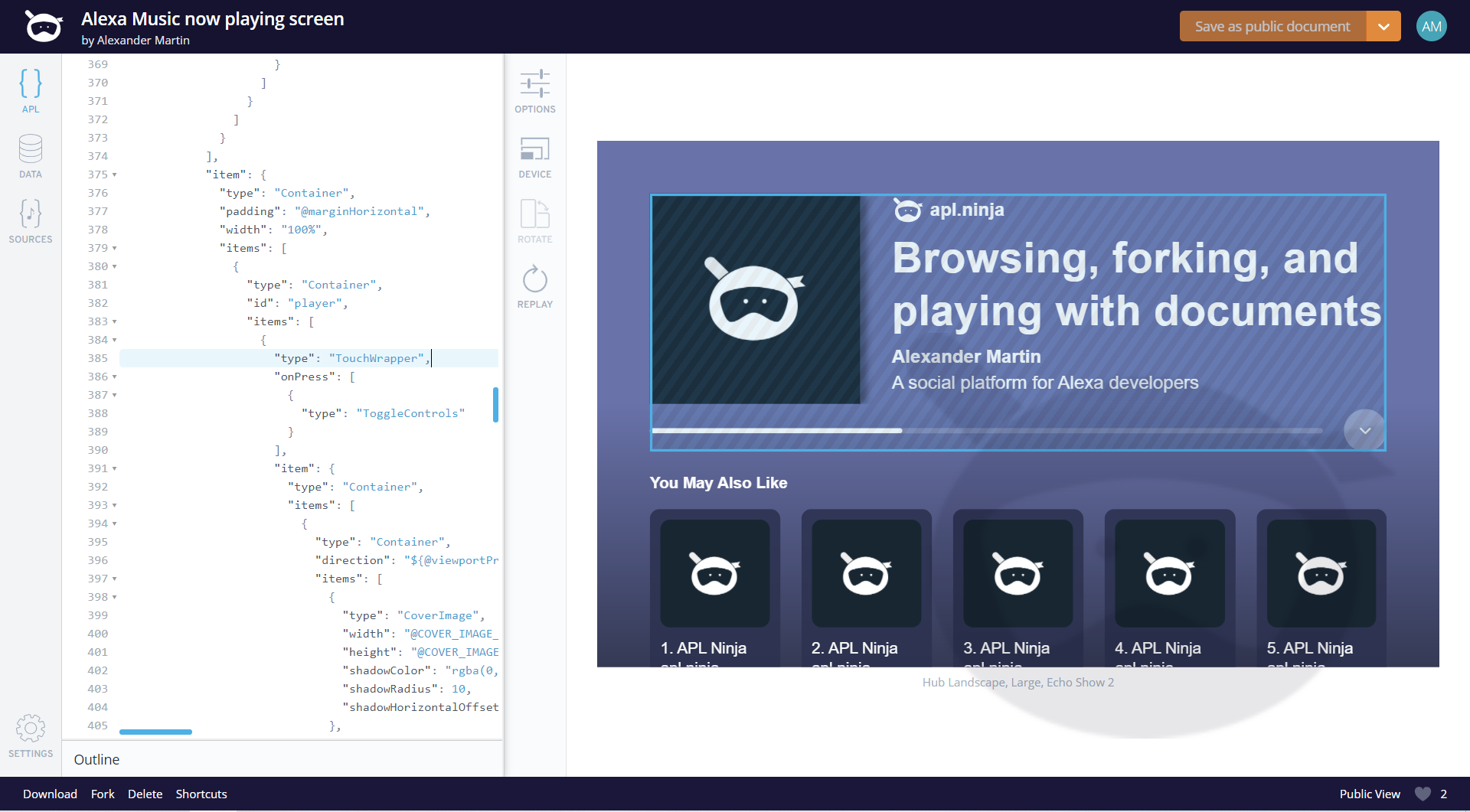Click line number 390 in the gutter
The image size is (1470, 812).
pyautogui.click(x=98, y=450)
